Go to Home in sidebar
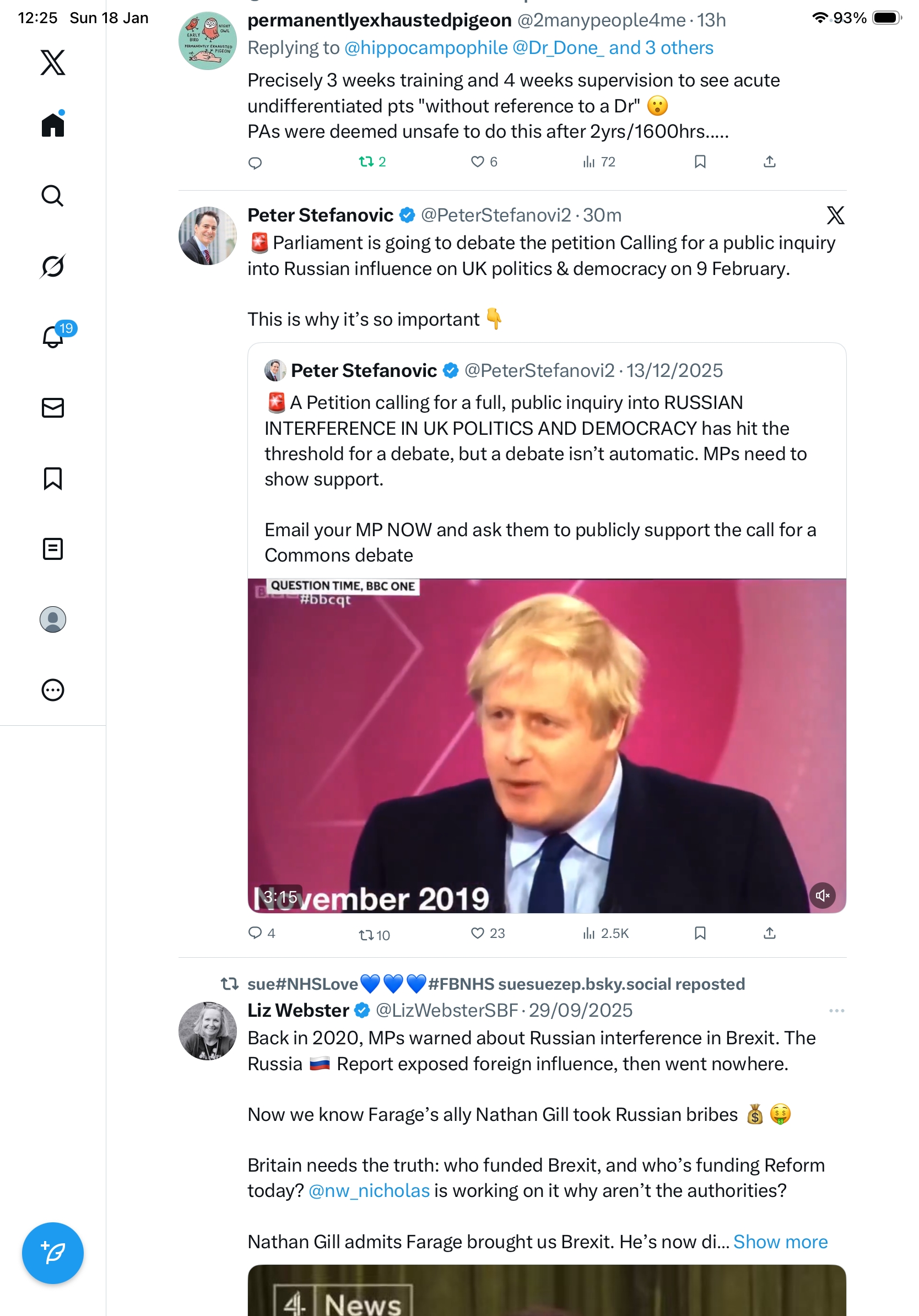 click(x=53, y=125)
